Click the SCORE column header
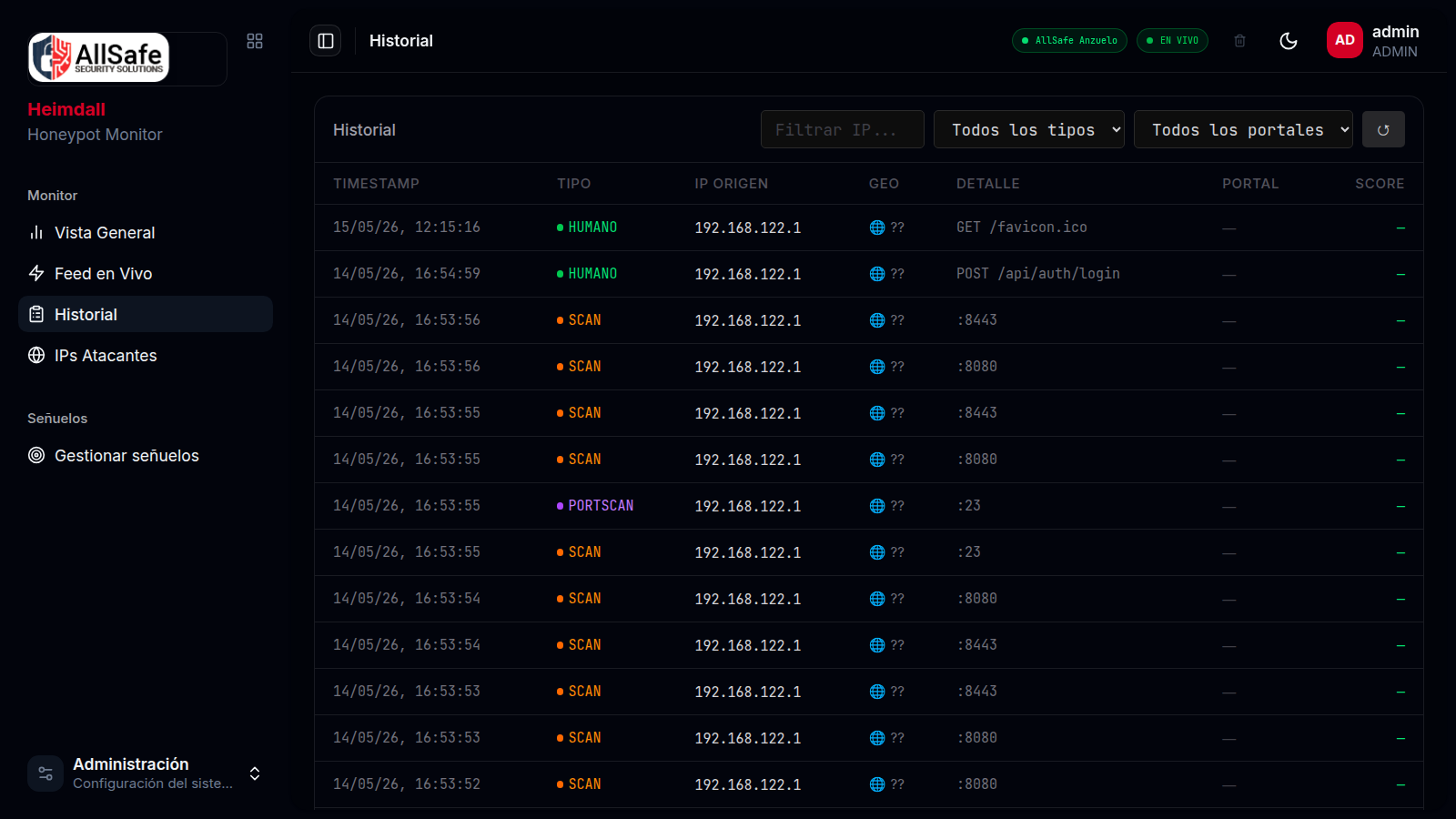This screenshot has width=1456, height=819. (1380, 184)
